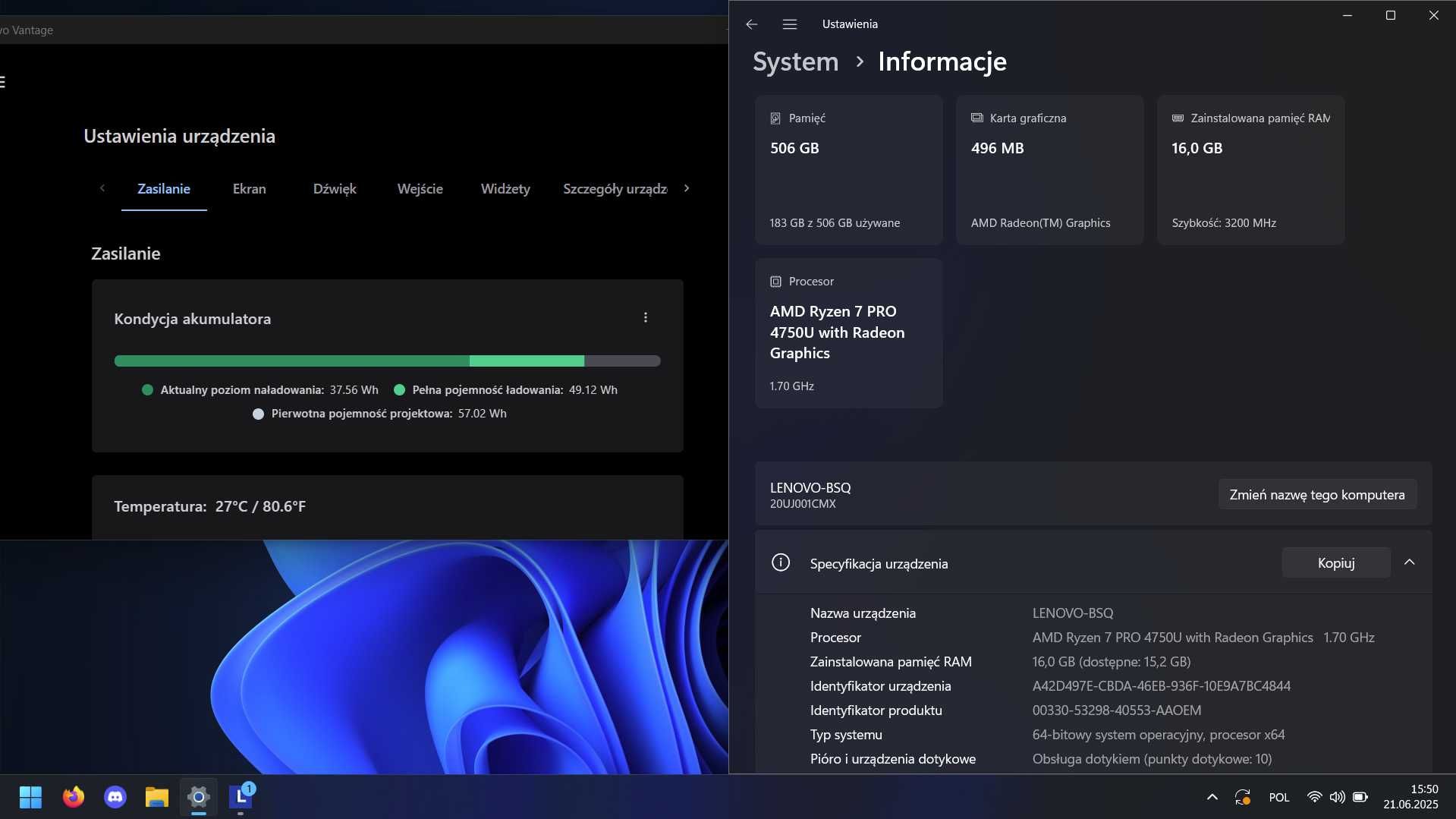
Task: Open File Explorer from the taskbar
Action: pyautogui.click(x=157, y=797)
